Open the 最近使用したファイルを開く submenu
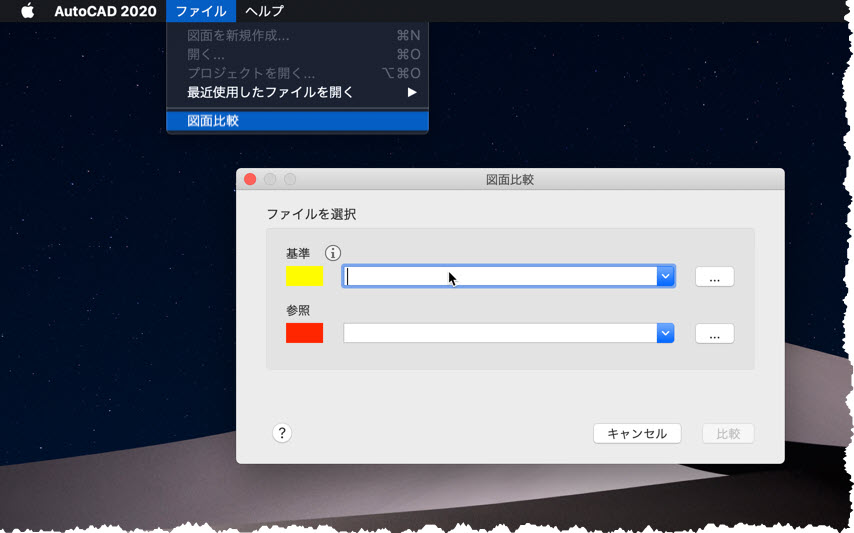This screenshot has height=533, width=854. [x=297, y=92]
